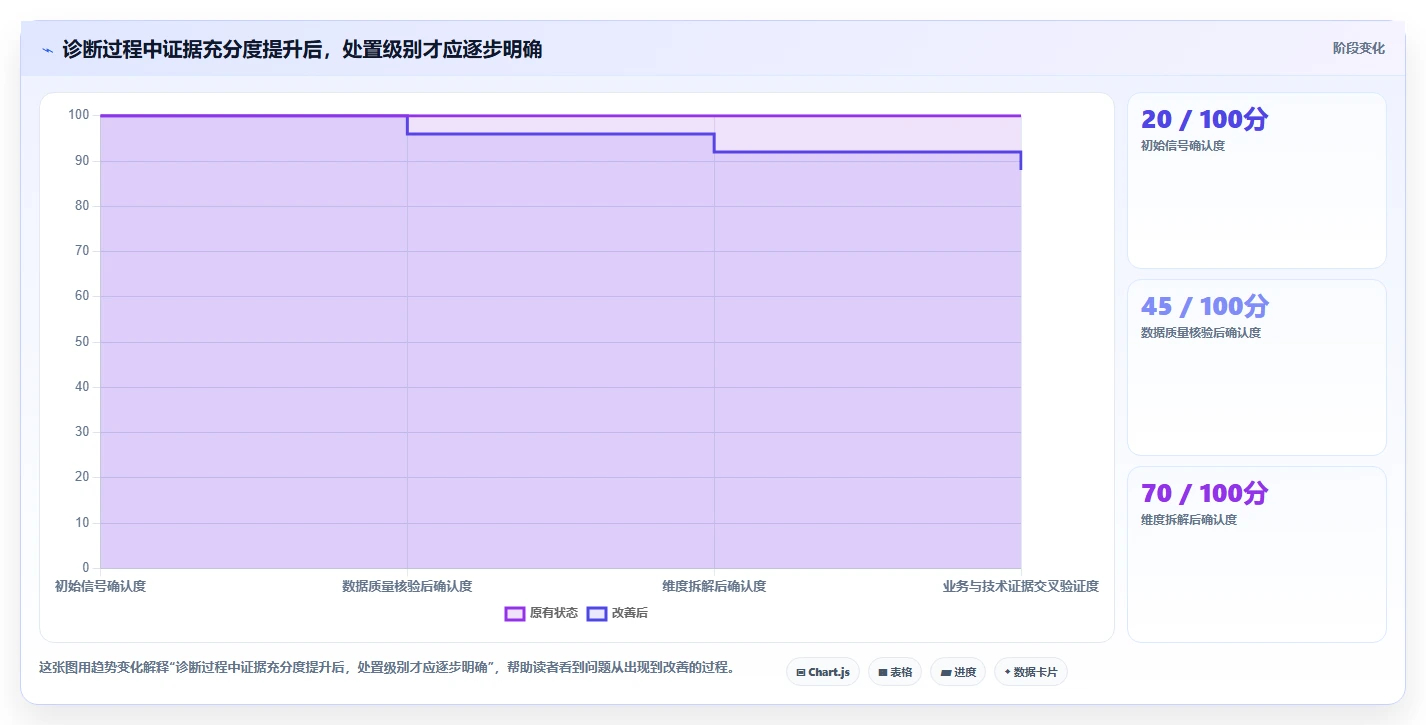Open the 70 / 100分 维度拆解后确认度 card
The height and width of the screenshot is (725, 1426).
(1257, 554)
